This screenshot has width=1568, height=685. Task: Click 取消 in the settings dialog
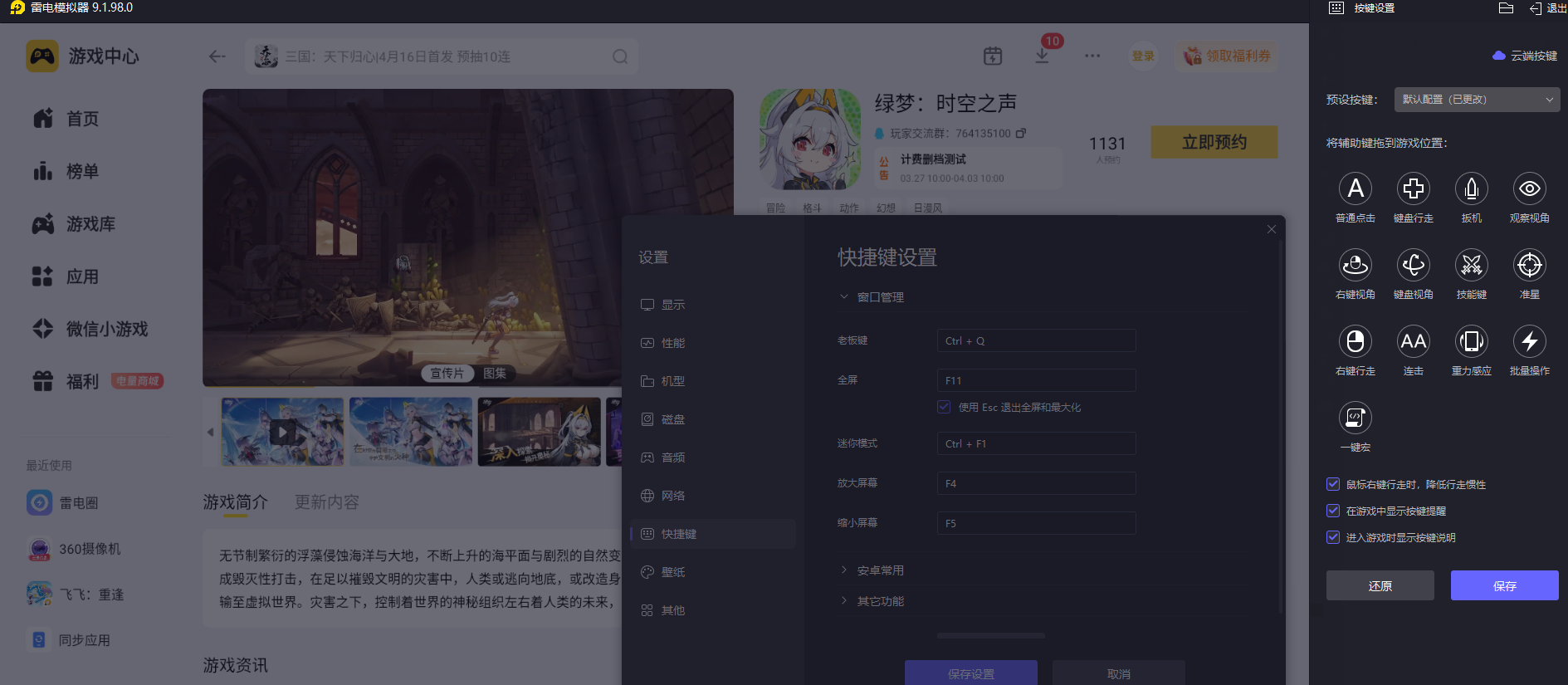[x=1119, y=673]
